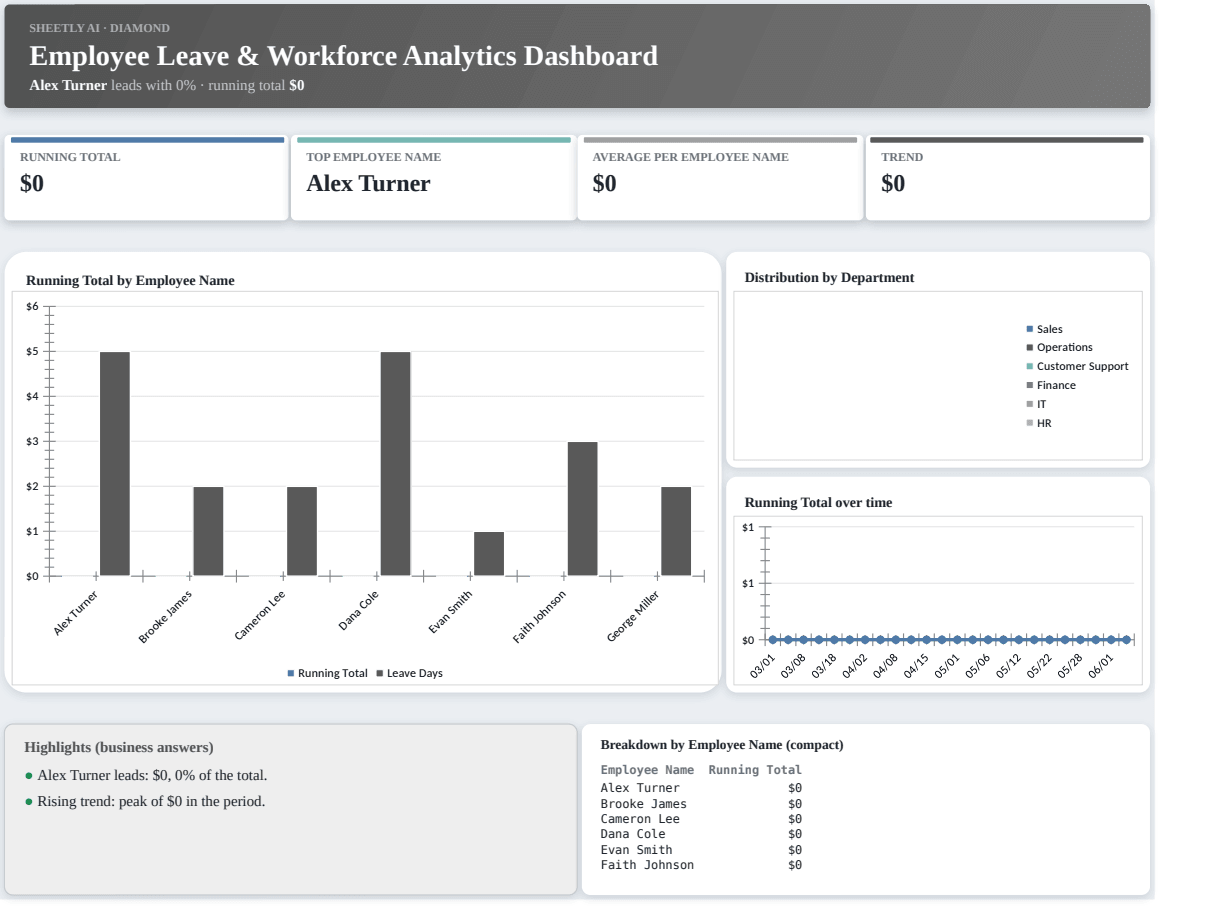Click the $3 tick label on bar chart axis
Image resolution: width=1227 pixels, height=922 pixels.
[x=32, y=441]
